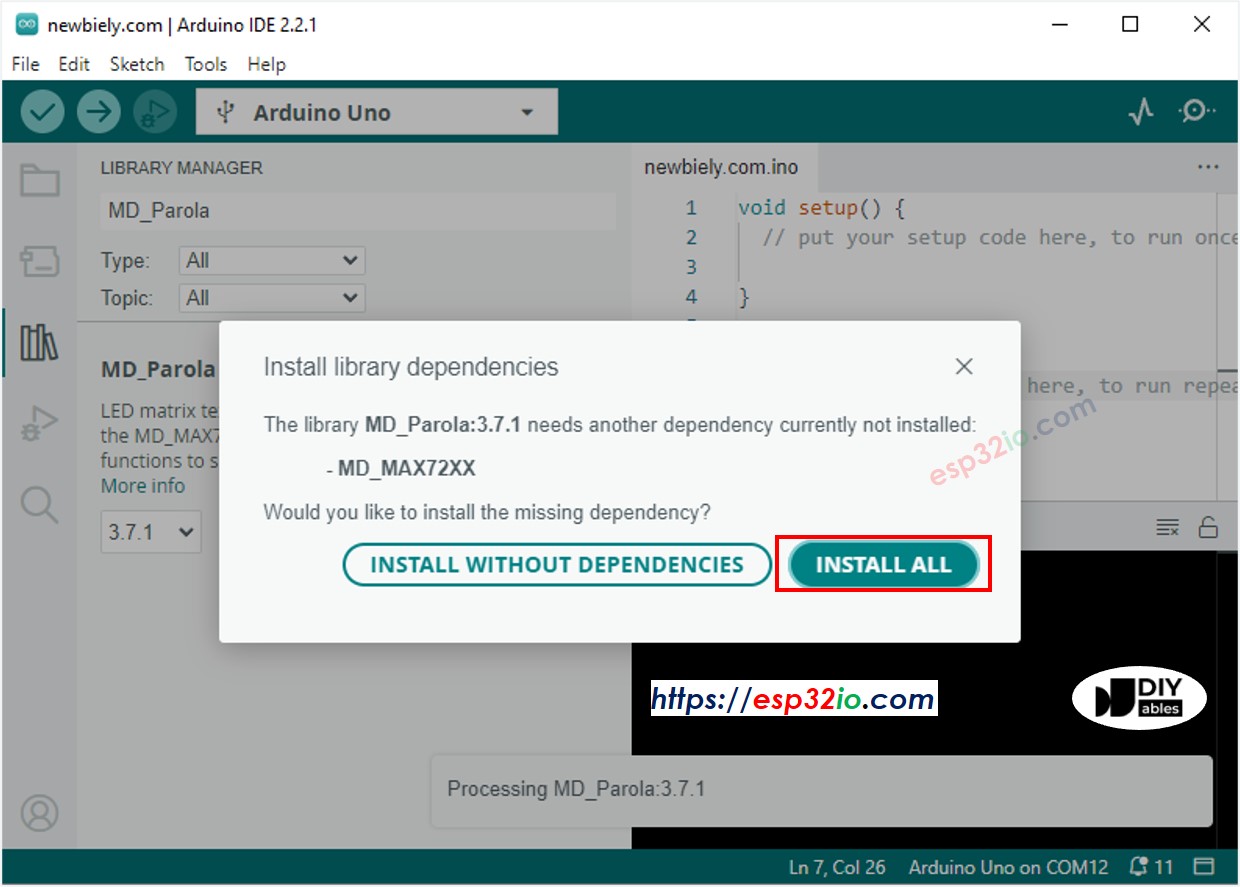This screenshot has width=1240, height=887.
Task: Toggle the bottom panel from the status bar
Action: point(1207,866)
